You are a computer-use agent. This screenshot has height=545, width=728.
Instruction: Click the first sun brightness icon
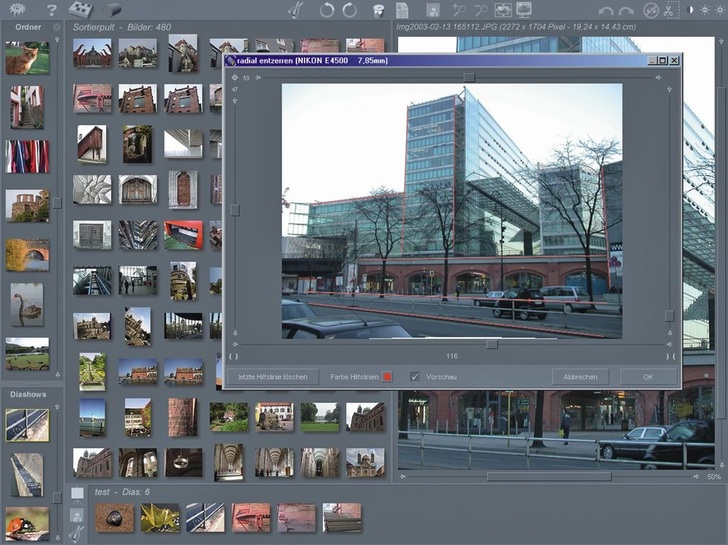point(705,10)
